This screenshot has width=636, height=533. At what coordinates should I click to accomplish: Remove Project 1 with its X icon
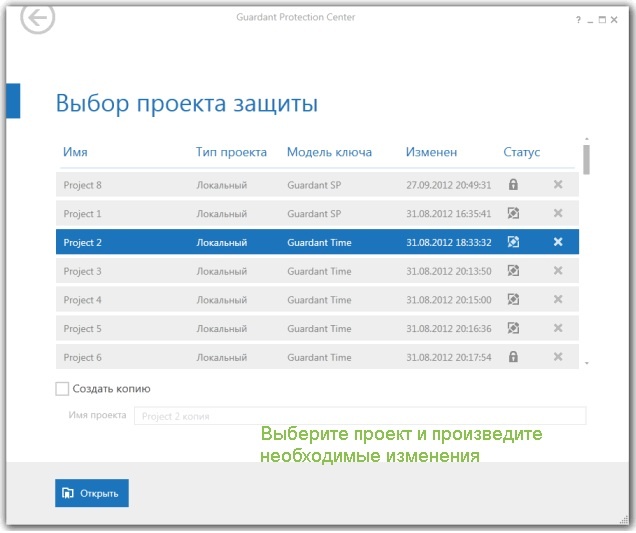[558, 214]
